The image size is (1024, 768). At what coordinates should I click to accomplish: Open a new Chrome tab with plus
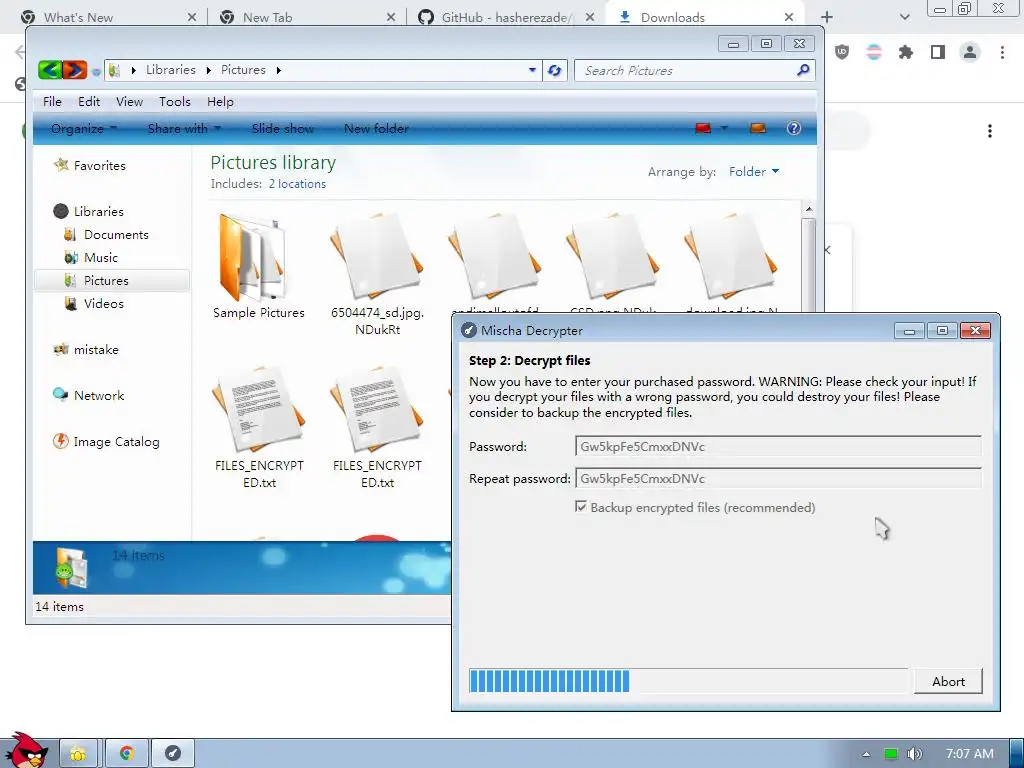(827, 17)
